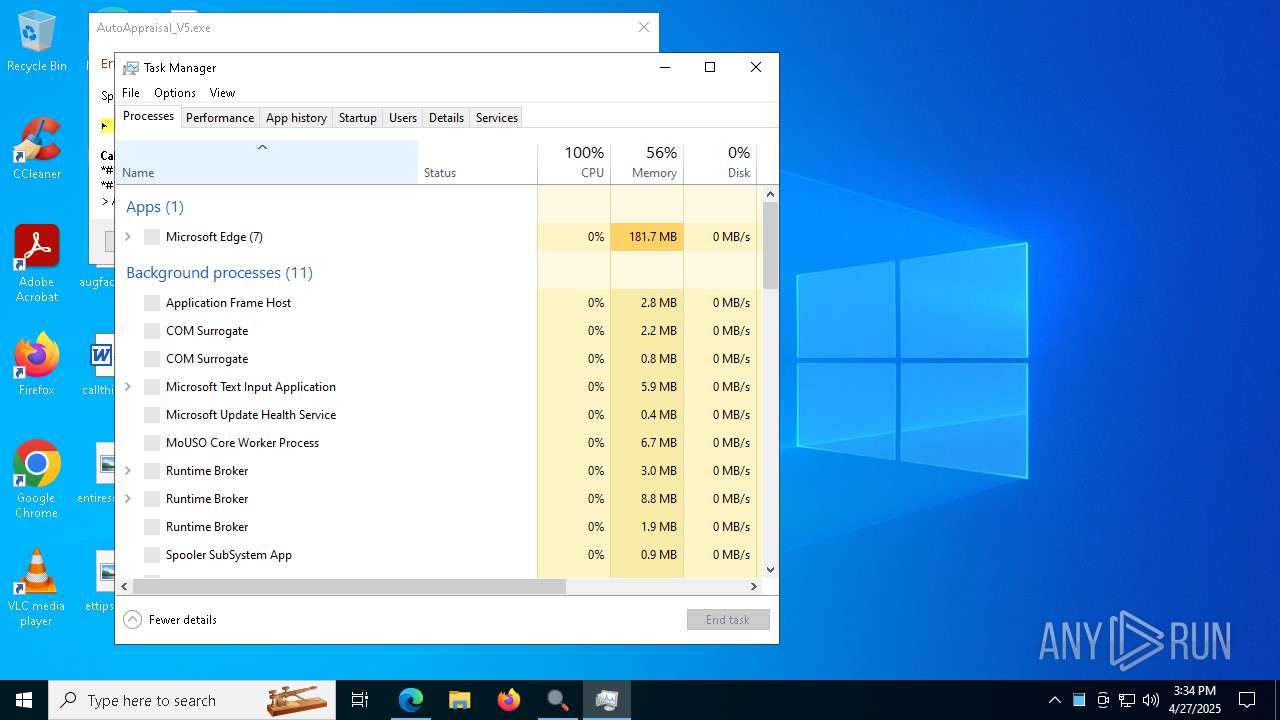
Task: Select the Processes tab
Action: coord(148,116)
